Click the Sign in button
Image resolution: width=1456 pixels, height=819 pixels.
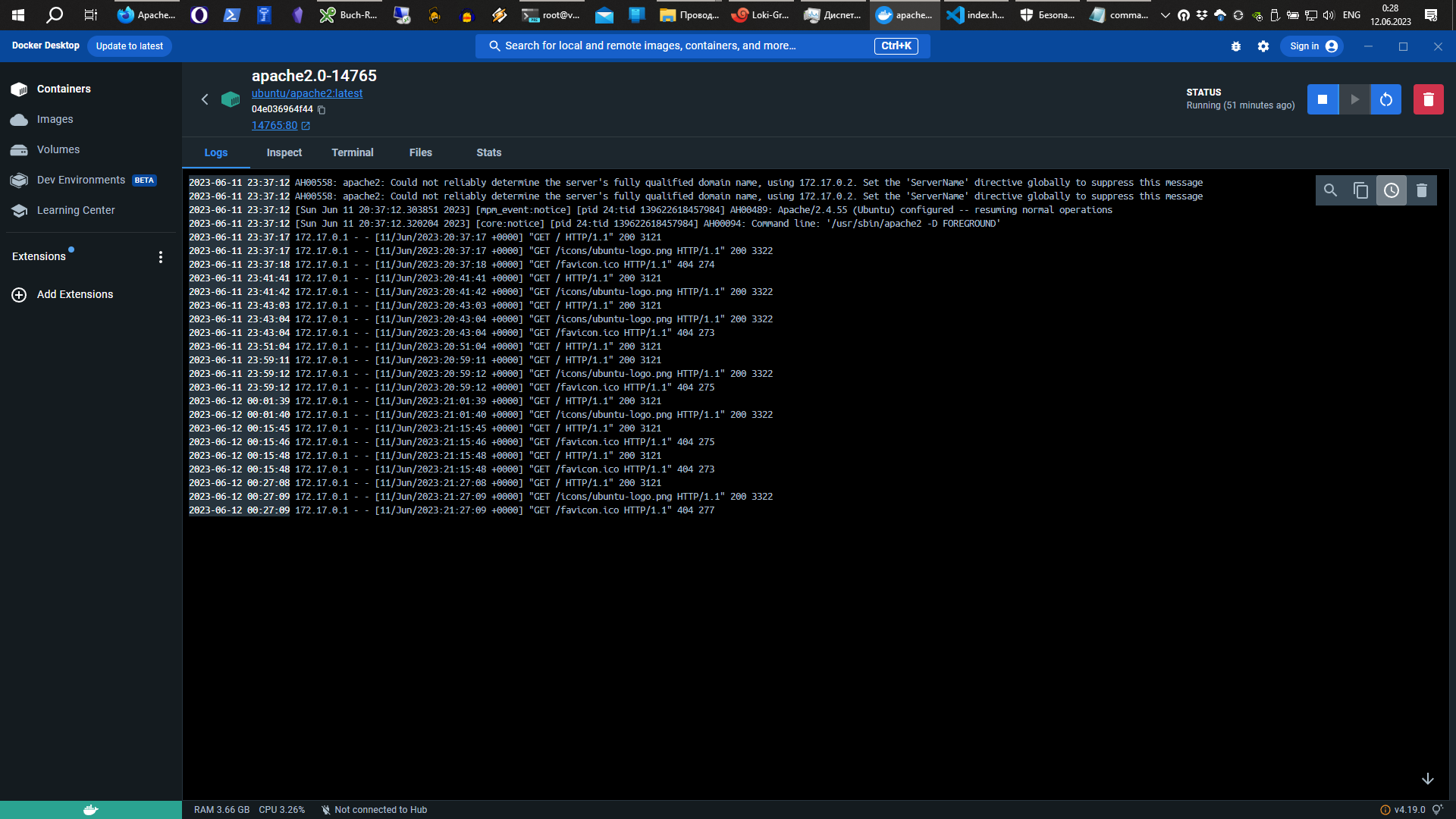tap(1313, 46)
